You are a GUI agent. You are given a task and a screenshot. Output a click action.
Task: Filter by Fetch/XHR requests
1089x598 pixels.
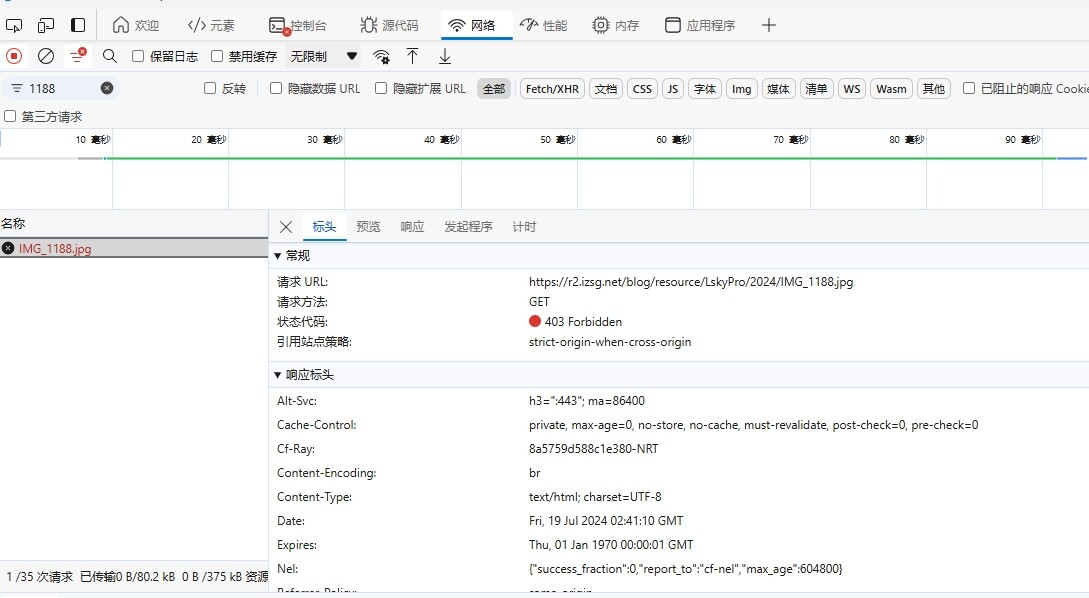pos(552,89)
